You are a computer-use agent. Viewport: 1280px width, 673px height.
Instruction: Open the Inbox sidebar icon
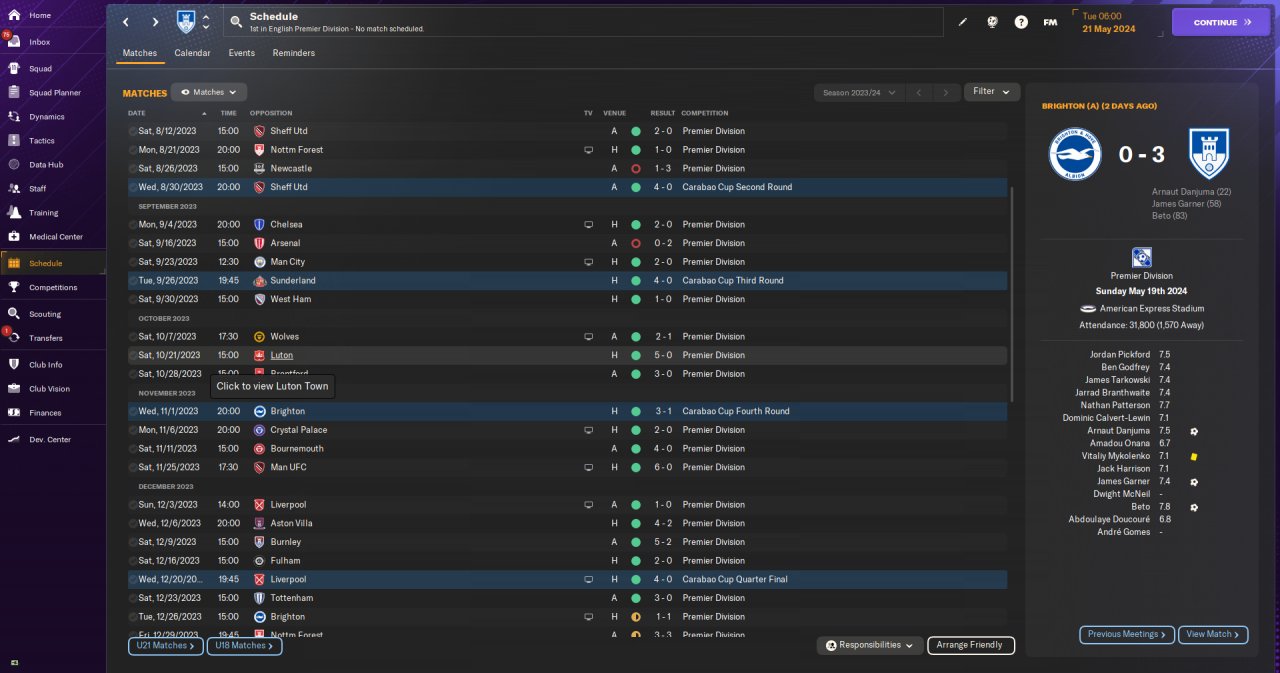pos(14,42)
